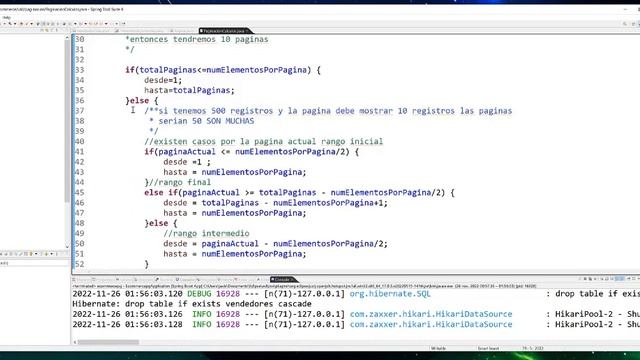Click the console horizontal scrollbar thumb
The image size is (640, 360).
(x=108, y=342)
